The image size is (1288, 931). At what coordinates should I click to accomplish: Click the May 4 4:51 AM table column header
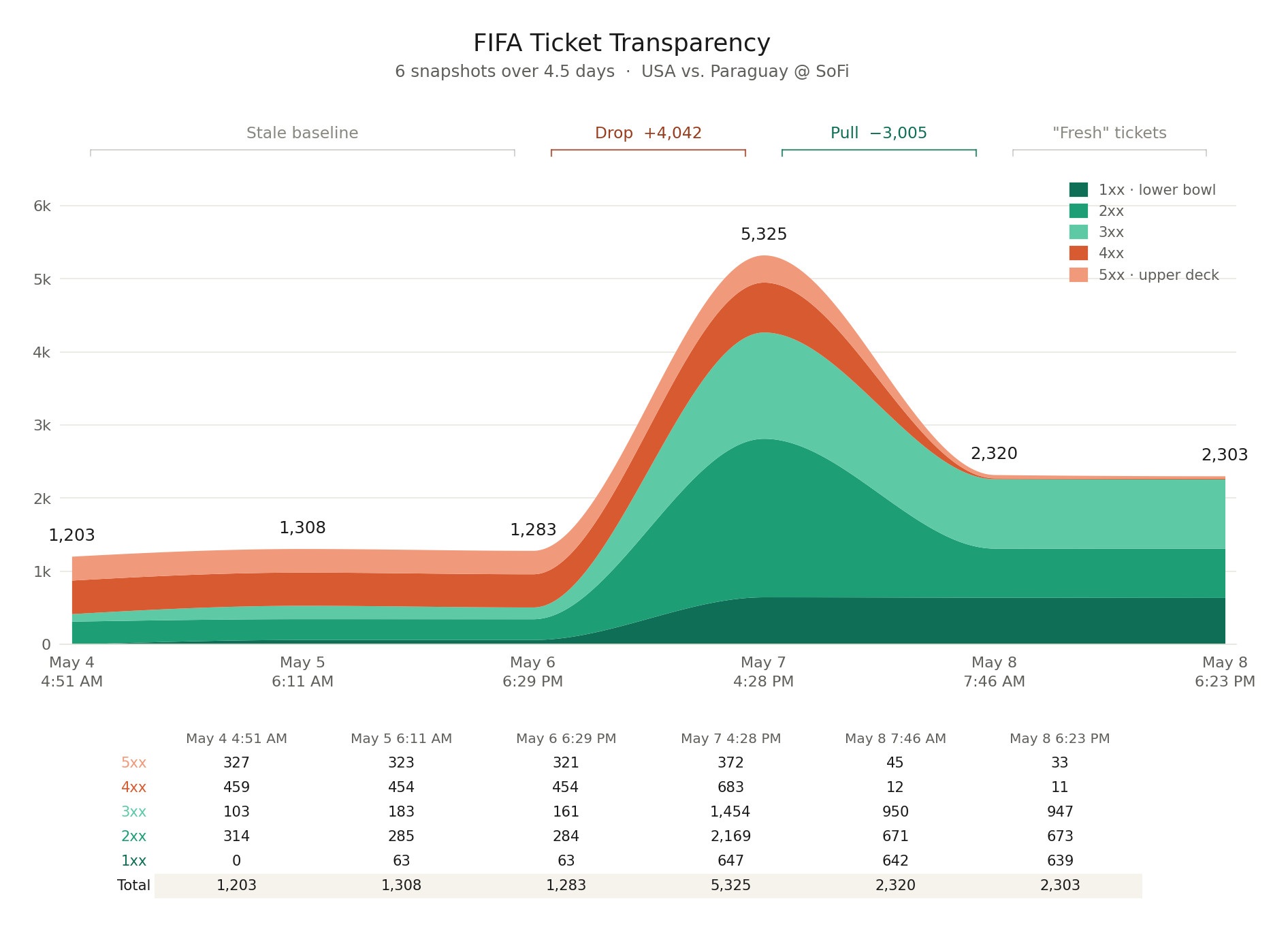pos(236,738)
